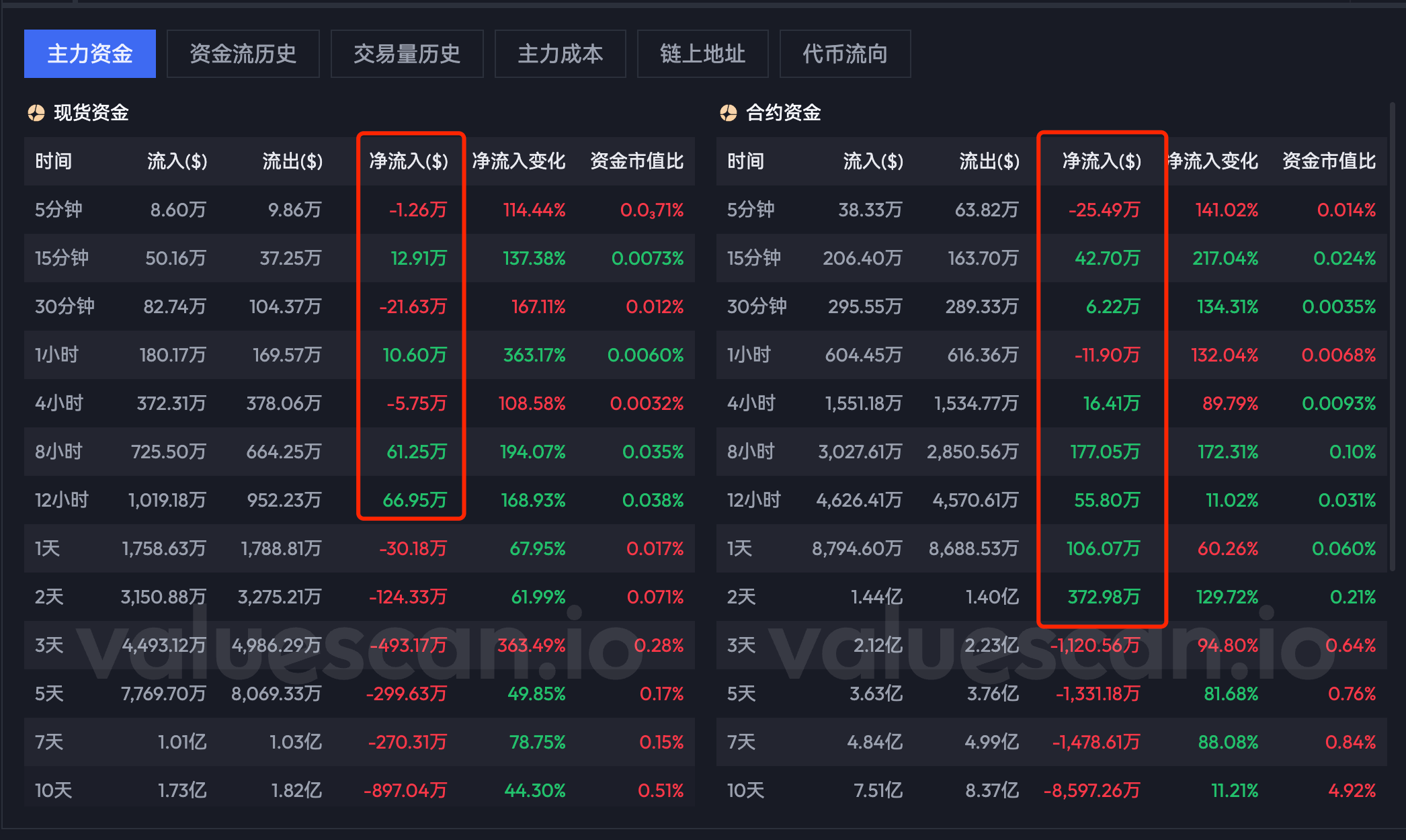Select the spot 5分钟 row
Screen dimensions: 1406x840
point(58,210)
